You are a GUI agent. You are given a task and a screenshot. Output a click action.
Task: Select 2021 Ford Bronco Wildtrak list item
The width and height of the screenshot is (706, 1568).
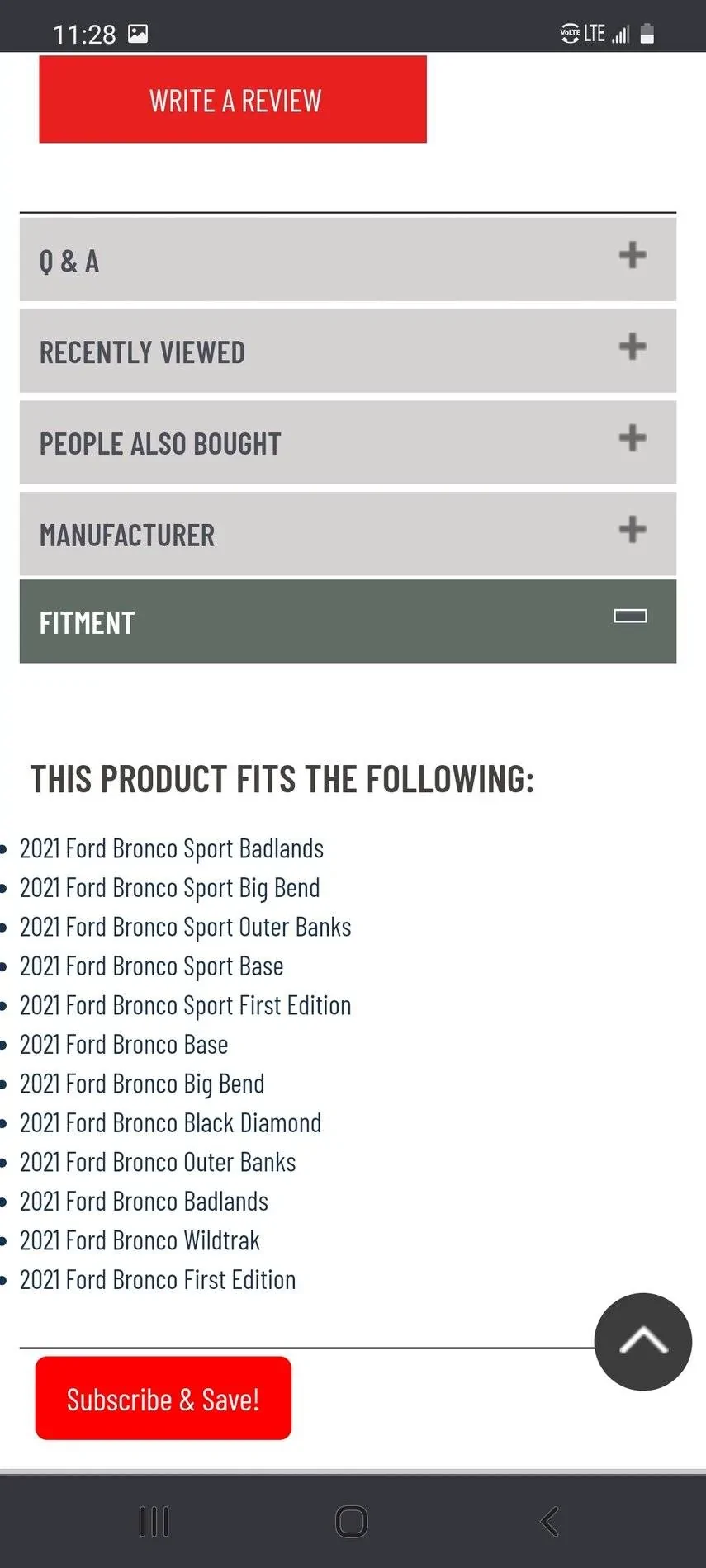(140, 1240)
